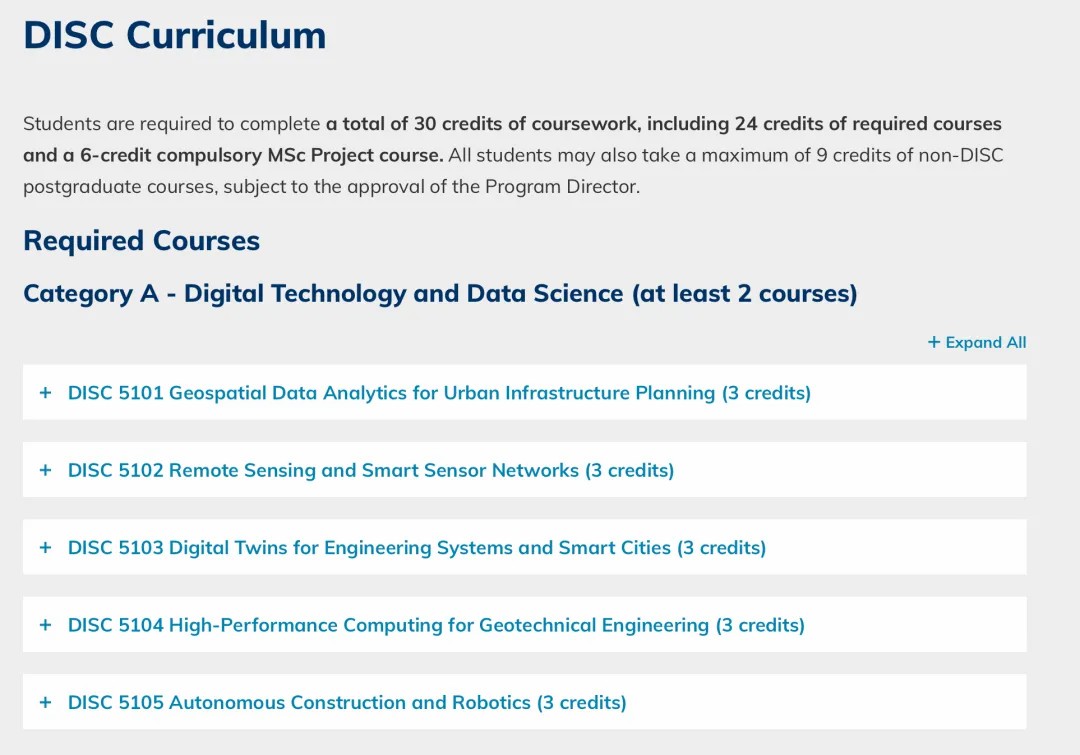Click the Category A Digital Technology heading
This screenshot has width=1080, height=755.
coord(440,293)
